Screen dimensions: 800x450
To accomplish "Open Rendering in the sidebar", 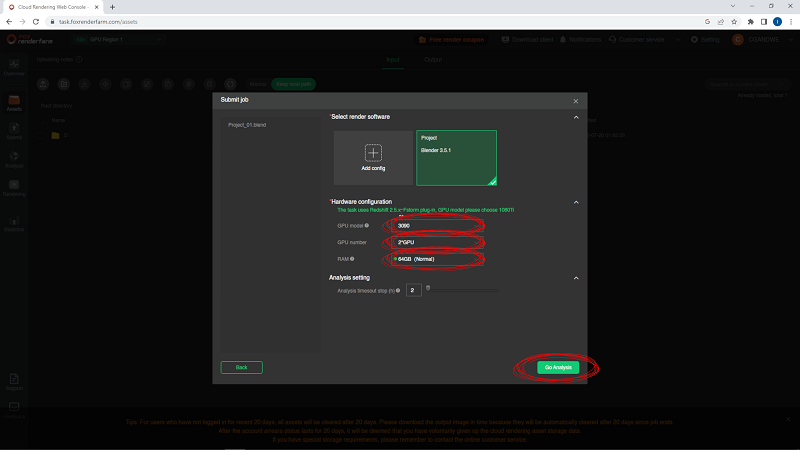I will pos(14,188).
